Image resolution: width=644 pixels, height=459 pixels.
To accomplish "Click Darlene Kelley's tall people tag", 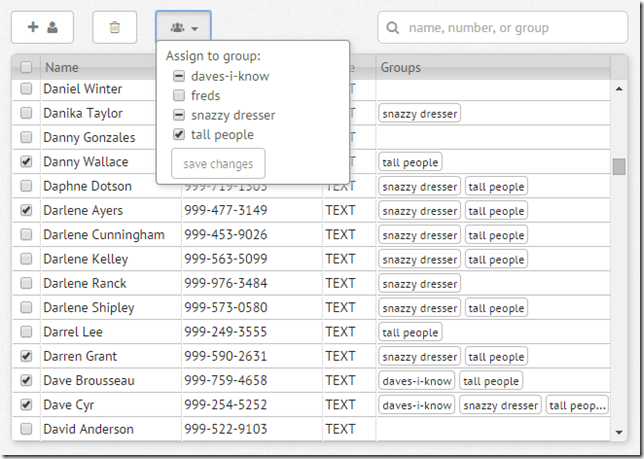I will (496, 259).
